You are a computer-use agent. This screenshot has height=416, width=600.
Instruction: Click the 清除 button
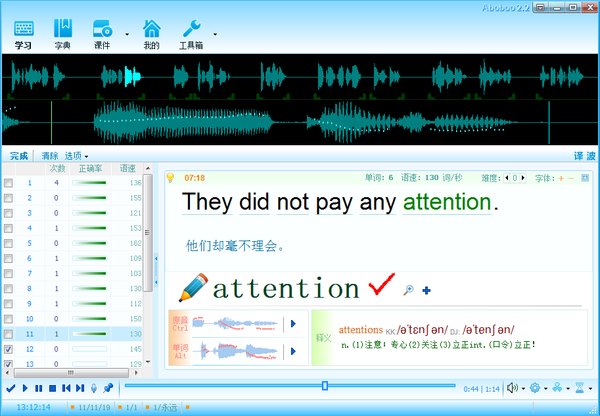[x=49, y=156]
